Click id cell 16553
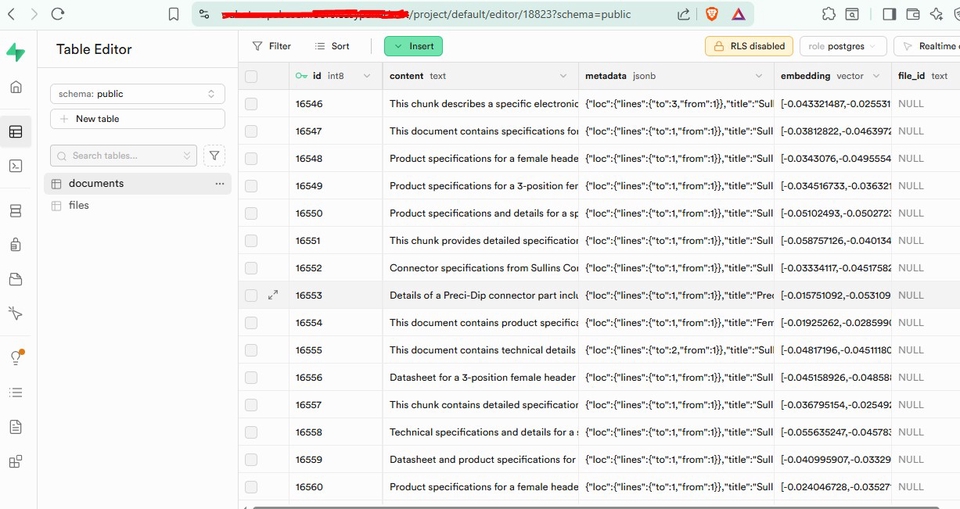The image size is (960, 509). point(336,295)
